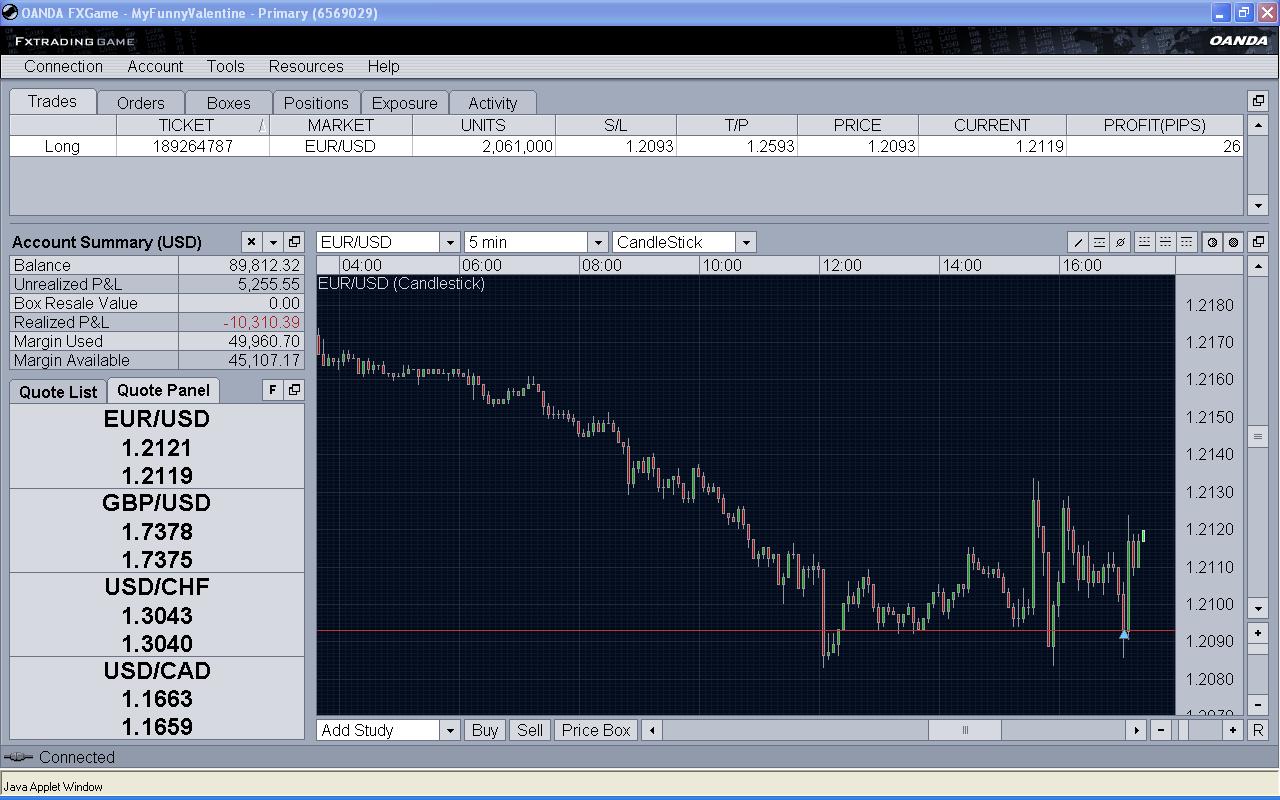The width and height of the screenshot is (1280, 800).
Task: Detach the Trades table panel
Action: 1258,101
